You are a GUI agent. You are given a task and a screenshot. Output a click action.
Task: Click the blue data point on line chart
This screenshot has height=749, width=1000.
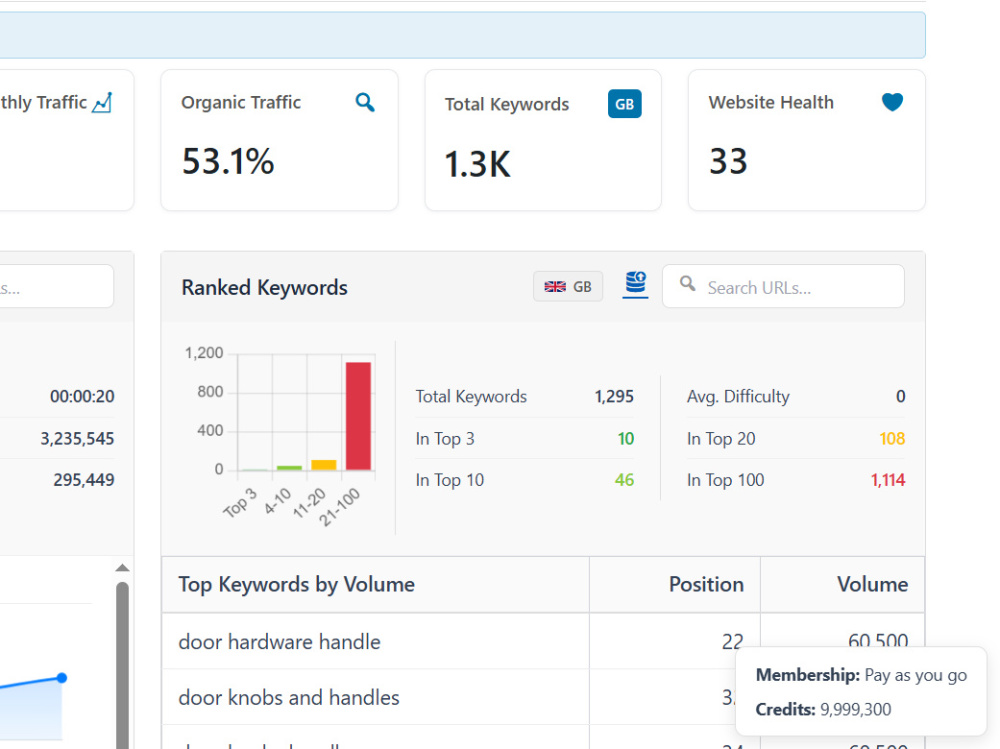tap(62, 678)
